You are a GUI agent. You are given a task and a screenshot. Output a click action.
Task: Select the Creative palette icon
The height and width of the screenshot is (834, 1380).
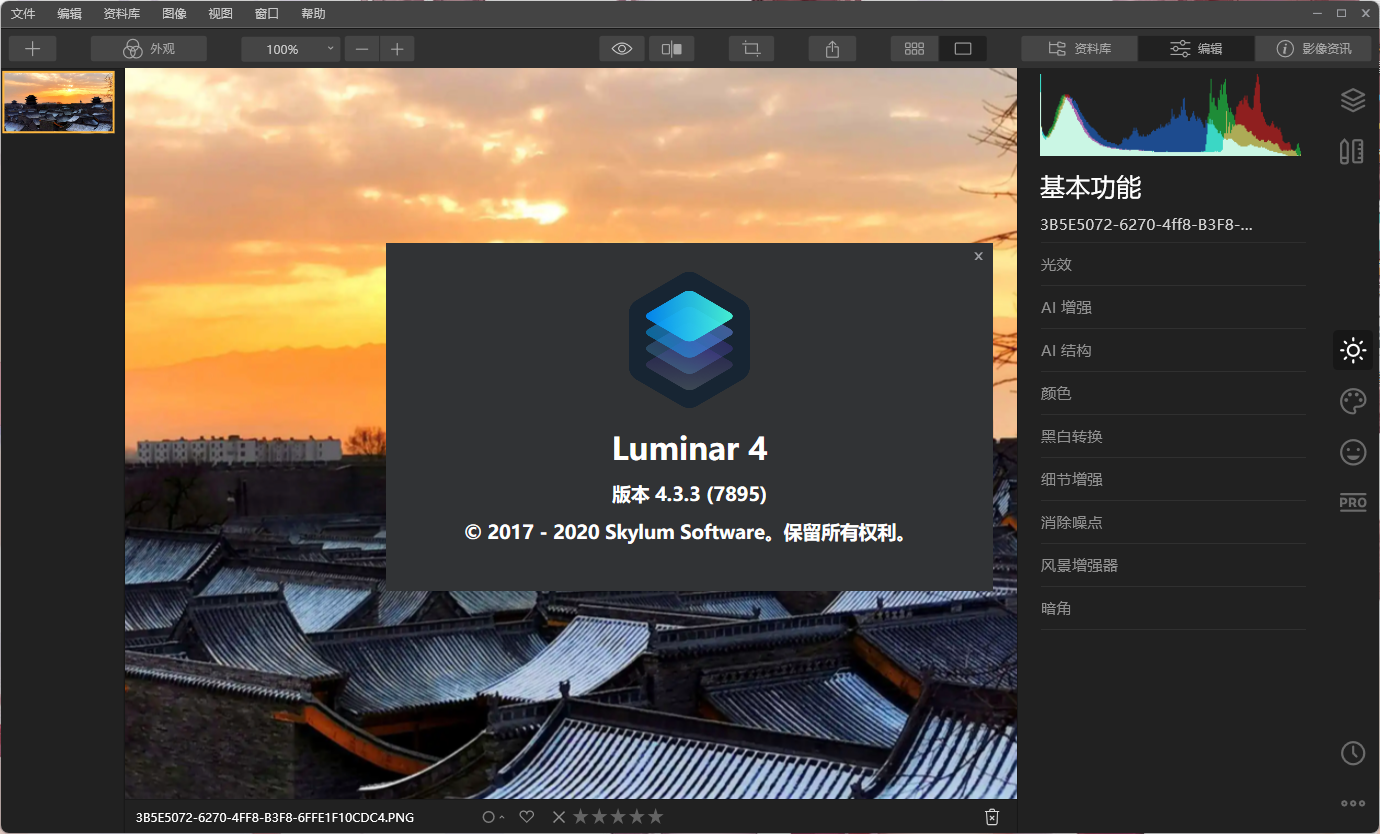pyautogui.click(x=1352, y=402)
